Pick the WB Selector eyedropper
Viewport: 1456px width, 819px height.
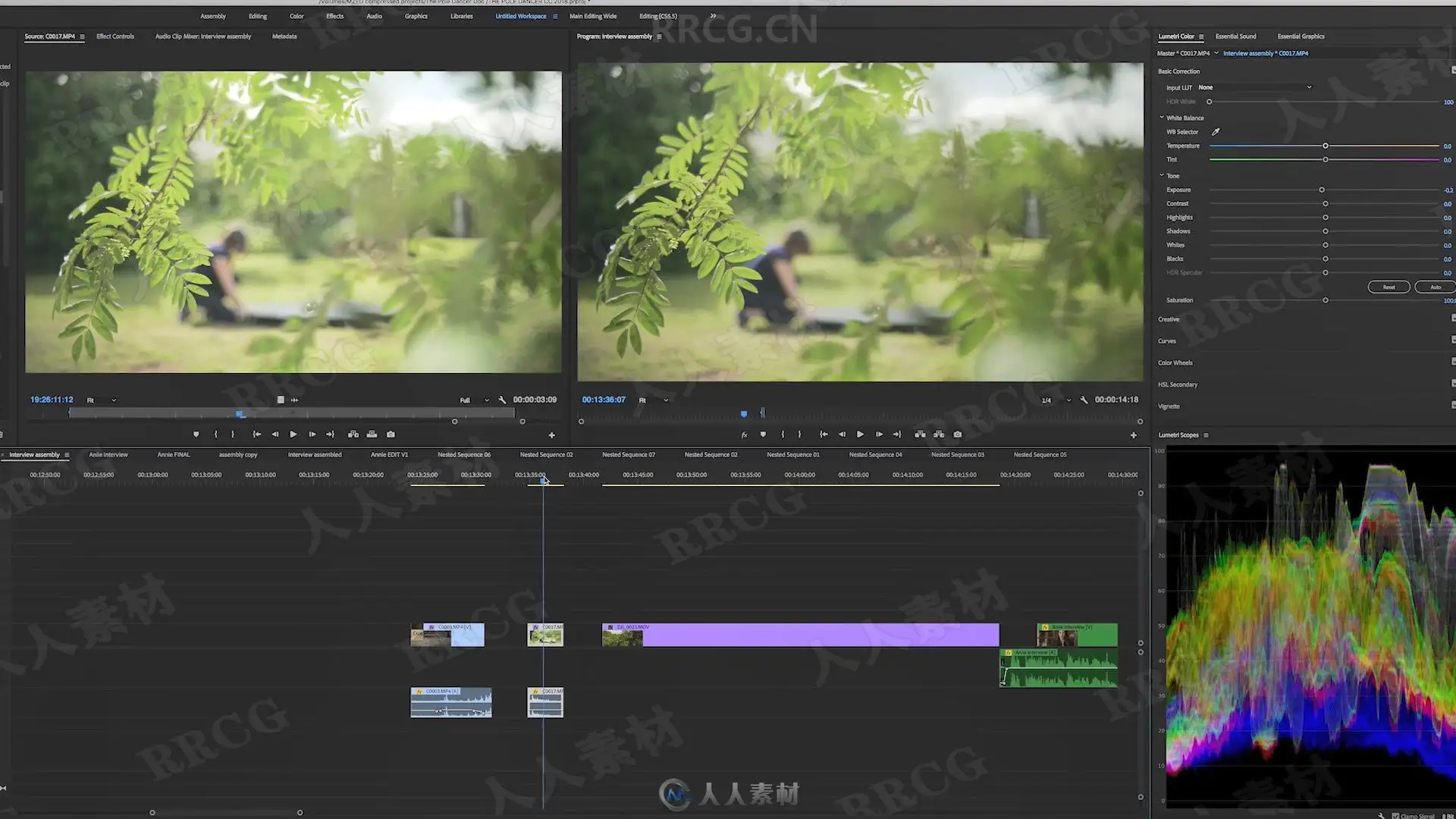[1216, 132]
